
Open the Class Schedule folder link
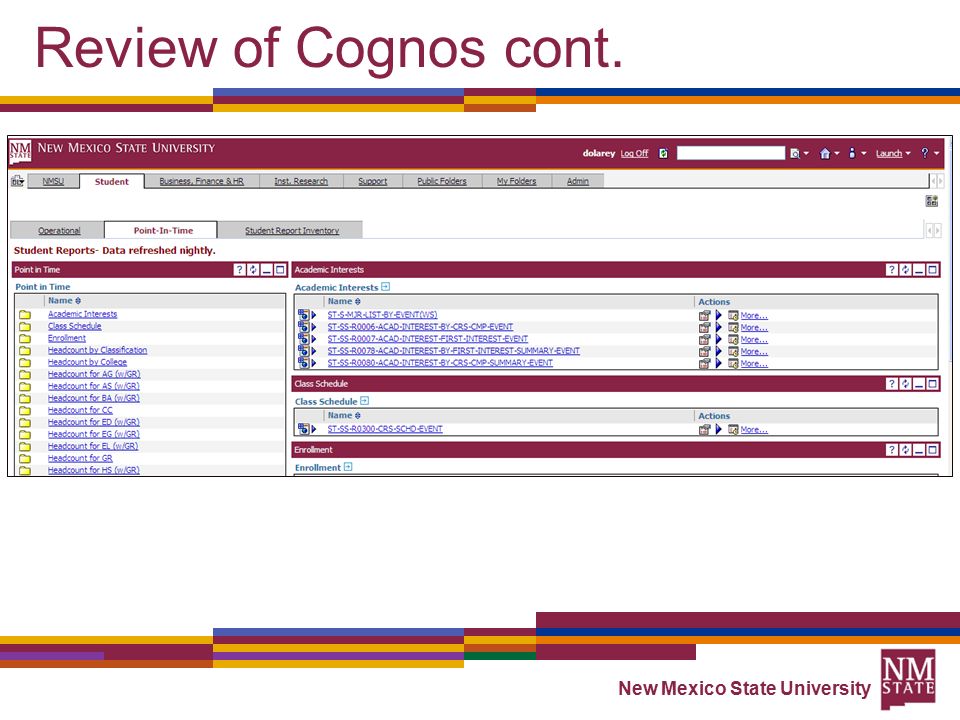point(75,326)
